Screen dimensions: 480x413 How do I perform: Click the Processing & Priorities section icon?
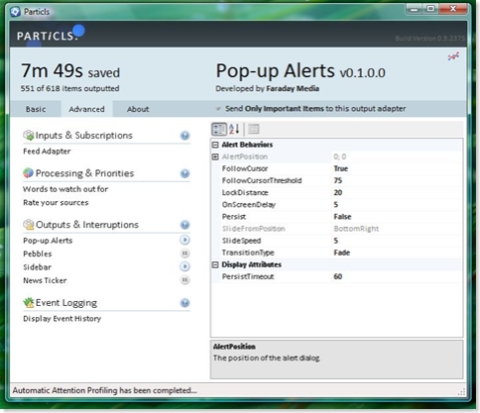(28, 173)
